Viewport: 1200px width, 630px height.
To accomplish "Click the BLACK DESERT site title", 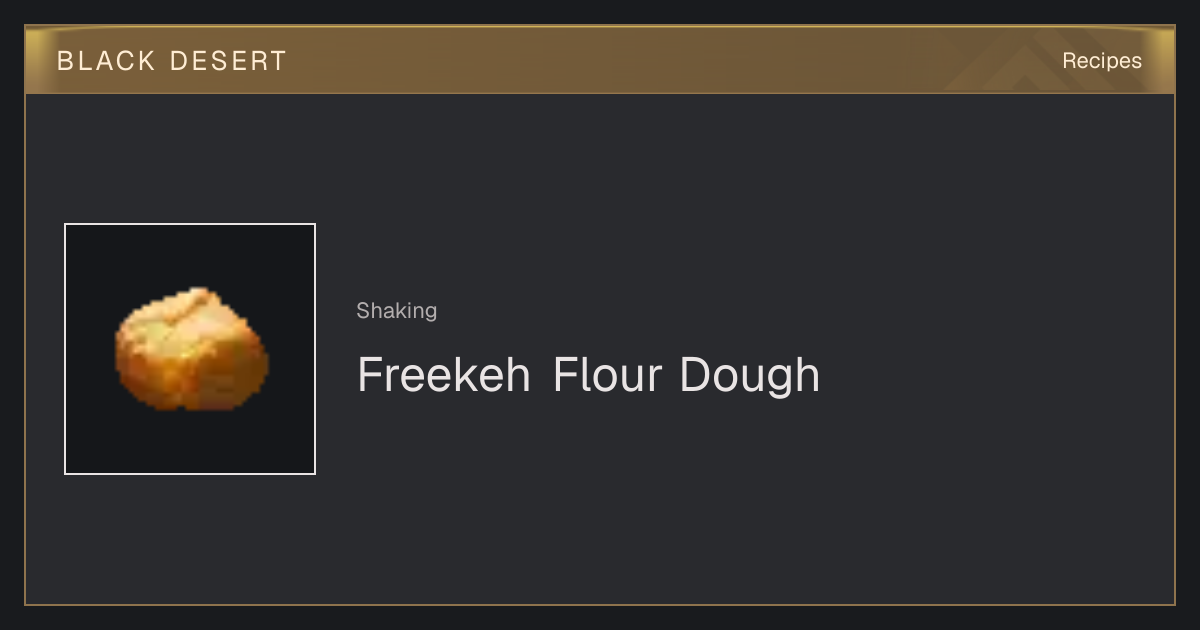I will 172,61.
